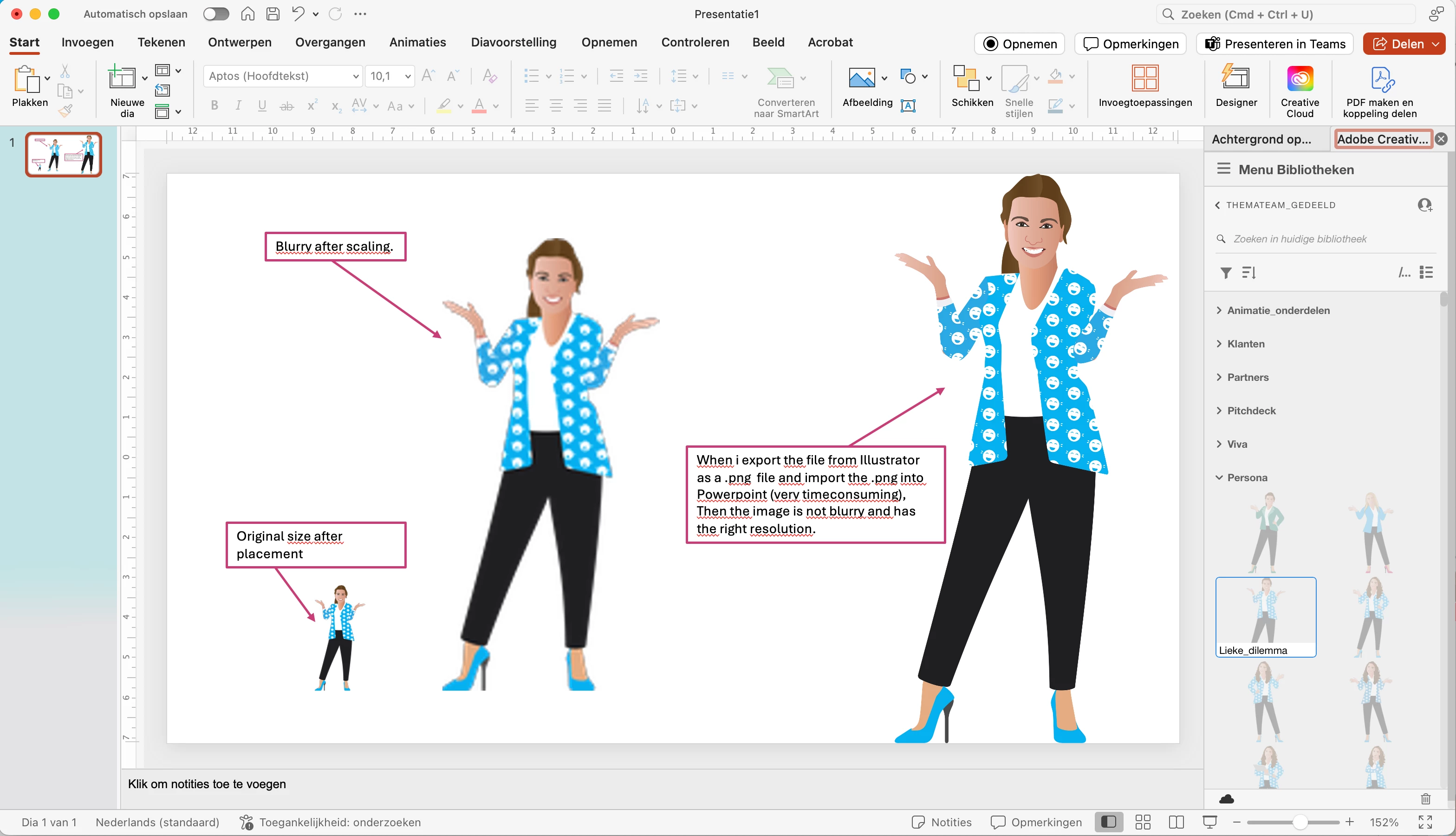Click the Save disk icon in title bar
This screenshot has width=1456, height=836.
click(273, 14)
